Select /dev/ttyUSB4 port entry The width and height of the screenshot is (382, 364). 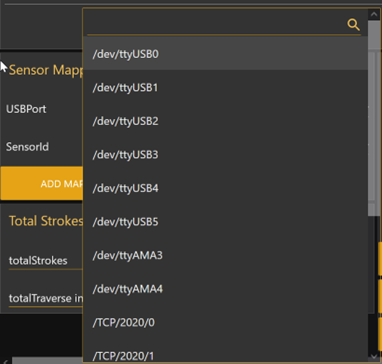[225, 188]
